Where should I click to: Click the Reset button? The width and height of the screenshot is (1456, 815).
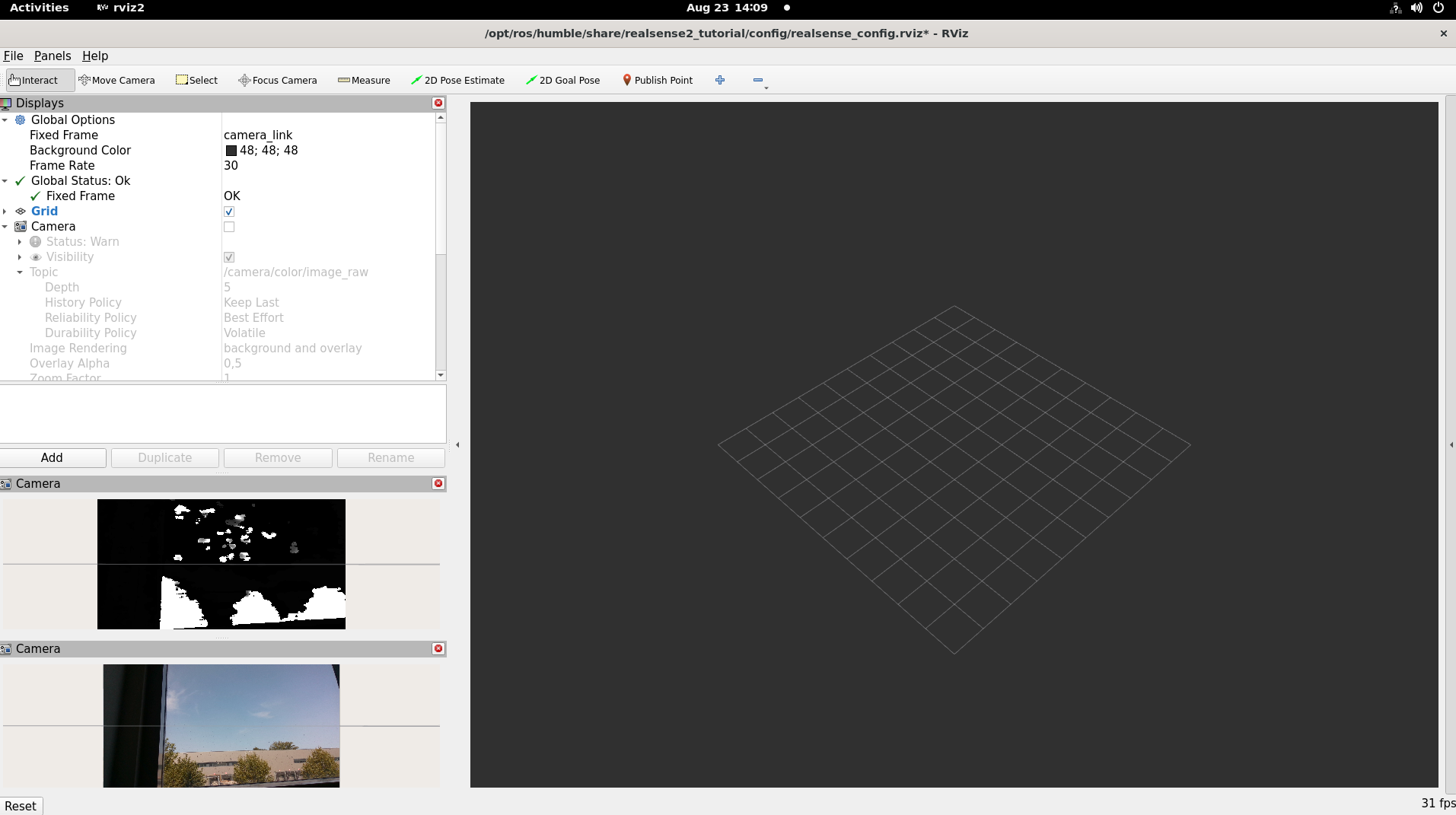(21, 805)
